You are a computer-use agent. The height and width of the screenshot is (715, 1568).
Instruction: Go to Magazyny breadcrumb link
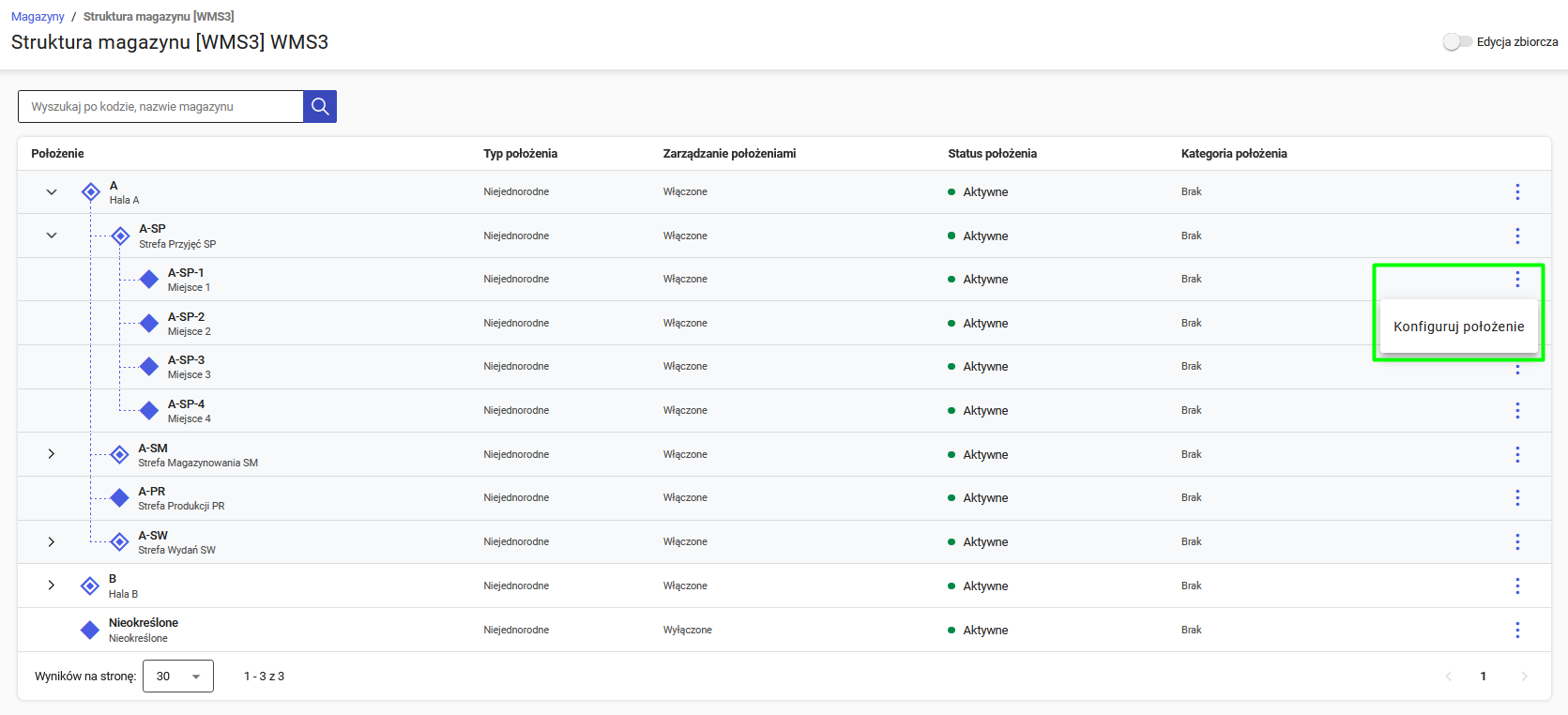pos(38,17)
